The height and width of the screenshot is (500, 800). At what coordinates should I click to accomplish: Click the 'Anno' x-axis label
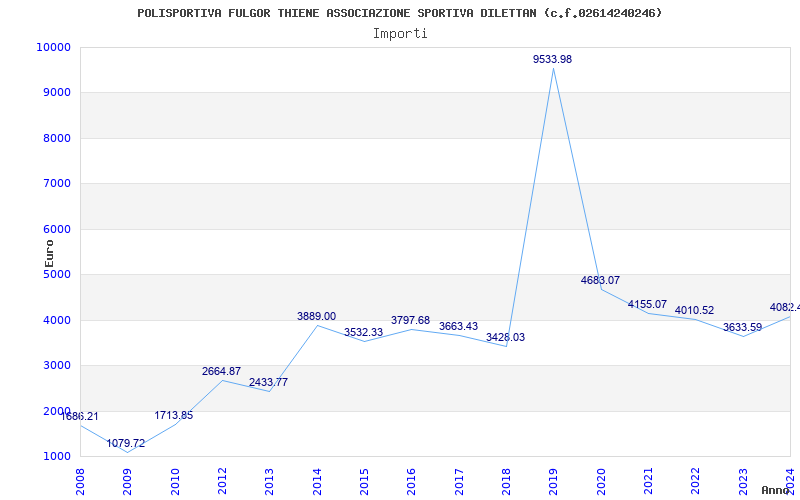776,490
